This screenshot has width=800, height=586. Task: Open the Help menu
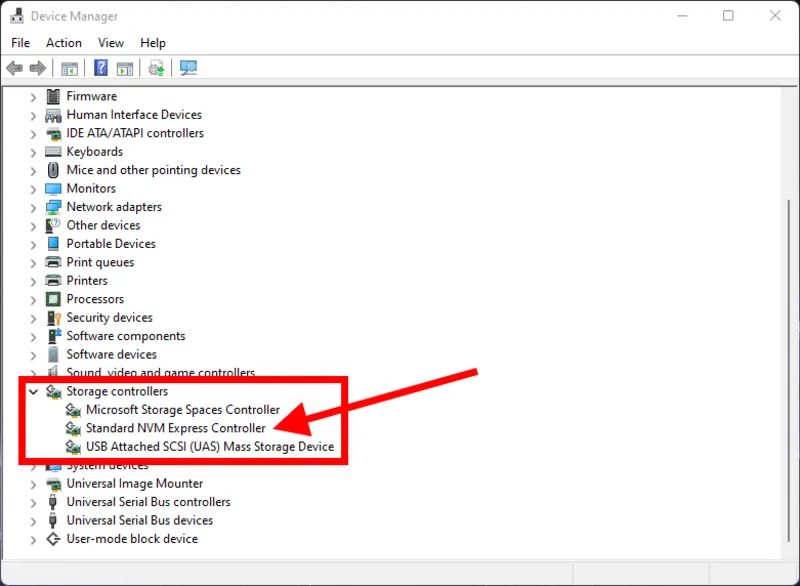[x=153, y=43]
